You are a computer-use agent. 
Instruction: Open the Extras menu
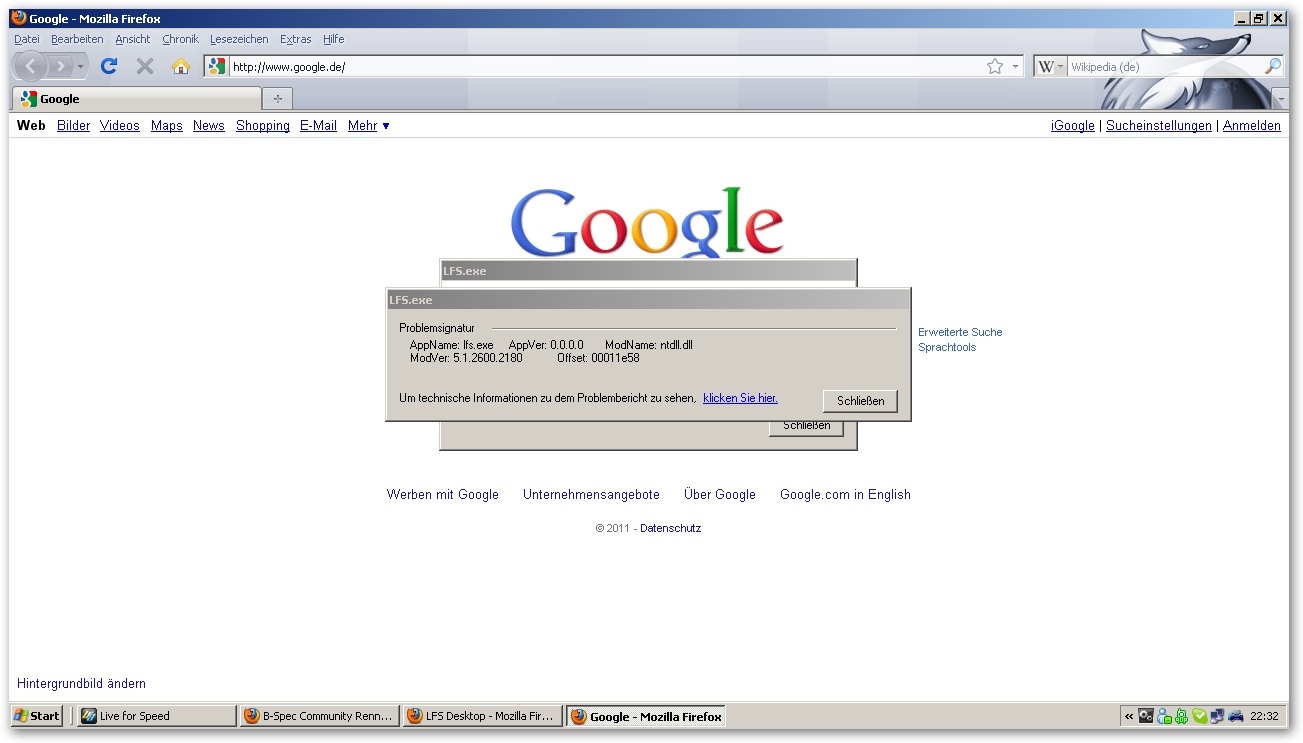click(x=296, y=39)
